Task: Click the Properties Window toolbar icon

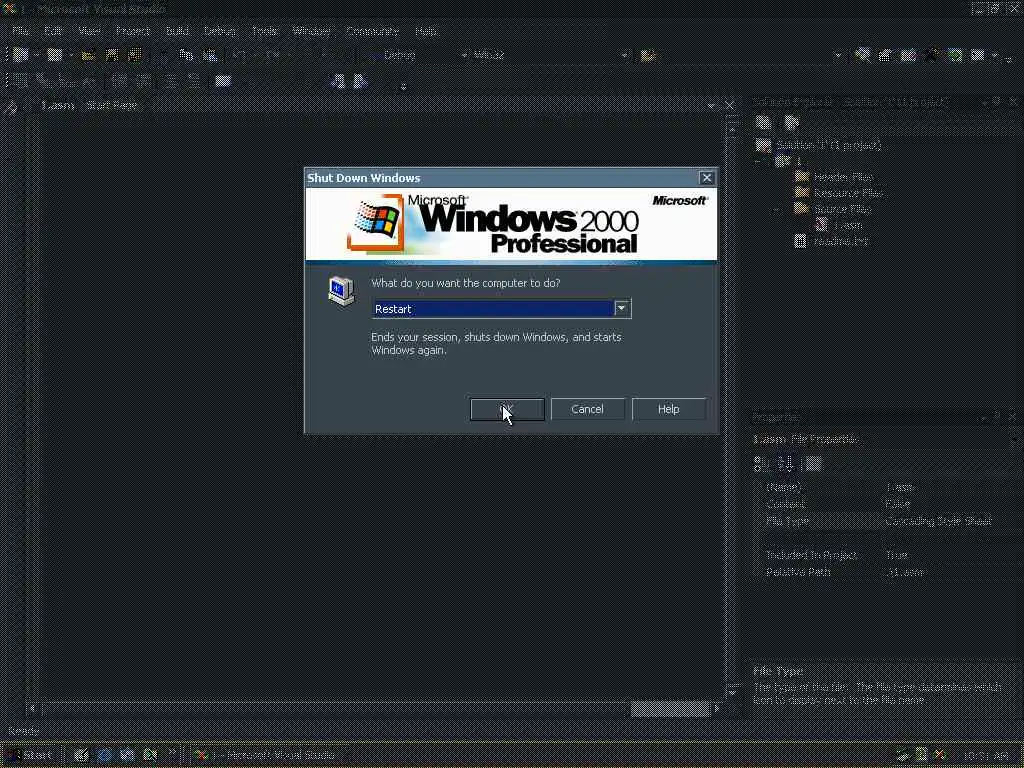Action: coord(885,56)
